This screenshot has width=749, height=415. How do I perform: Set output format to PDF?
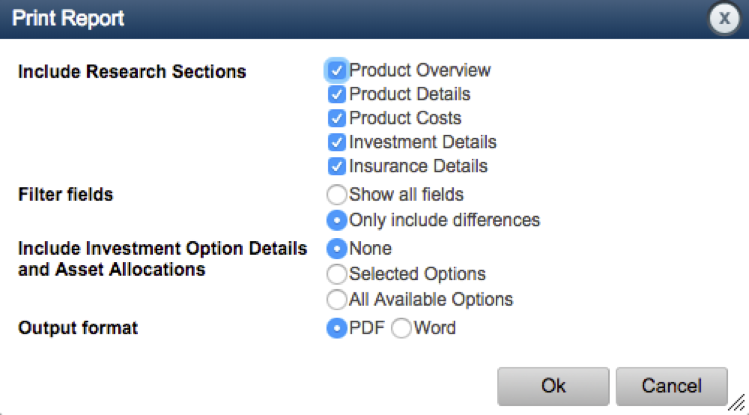[337, 327]
